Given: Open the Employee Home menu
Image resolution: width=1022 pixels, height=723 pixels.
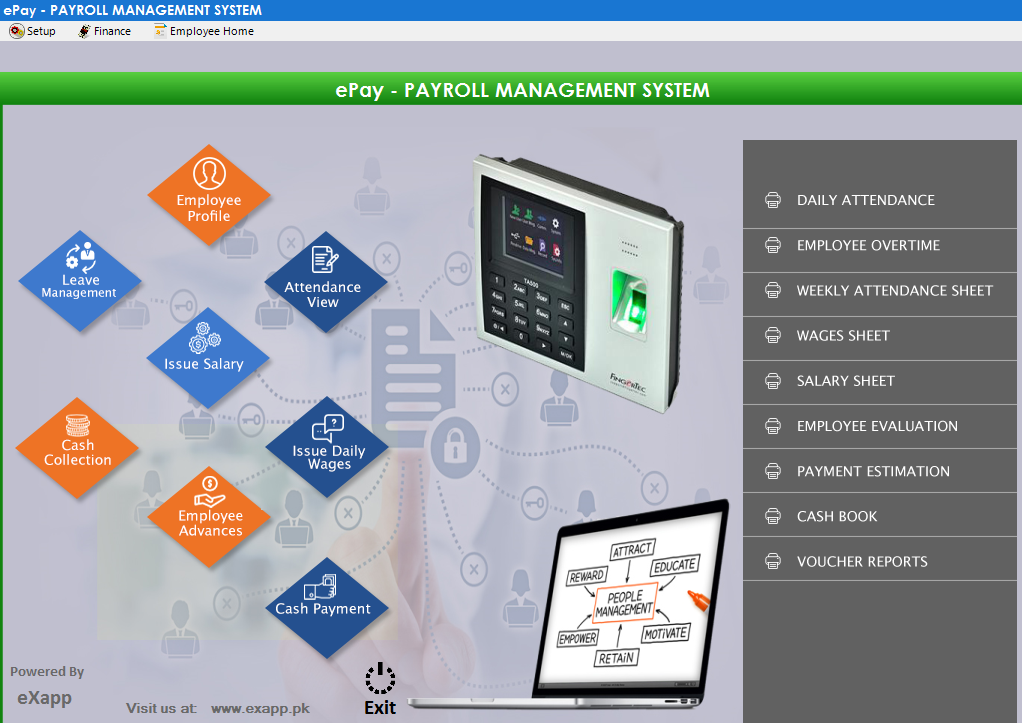Looking at the screenshot, I should [x=204, y=31].
